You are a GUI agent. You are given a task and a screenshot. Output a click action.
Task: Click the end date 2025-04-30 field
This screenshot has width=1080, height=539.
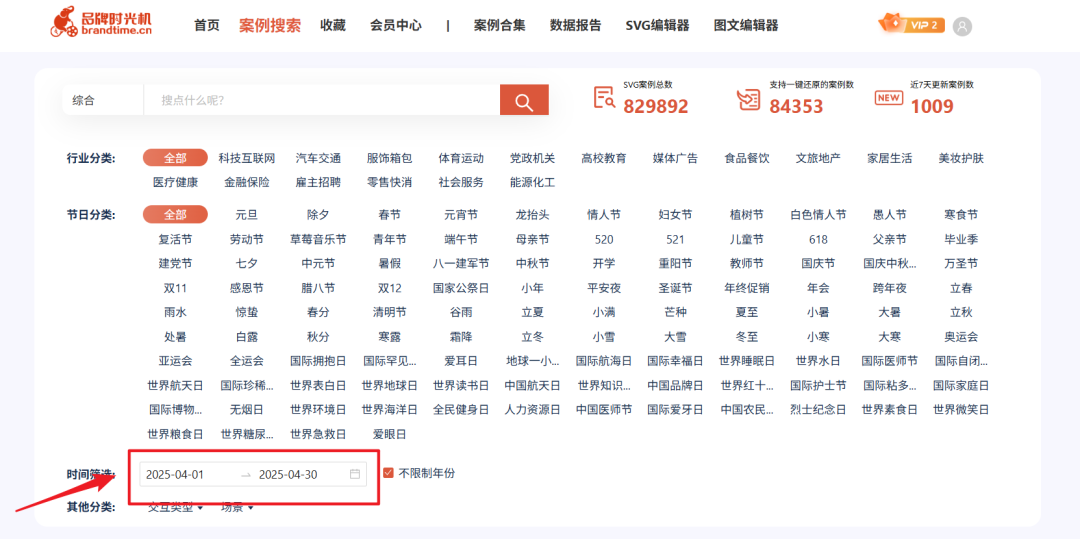(288, 474)
